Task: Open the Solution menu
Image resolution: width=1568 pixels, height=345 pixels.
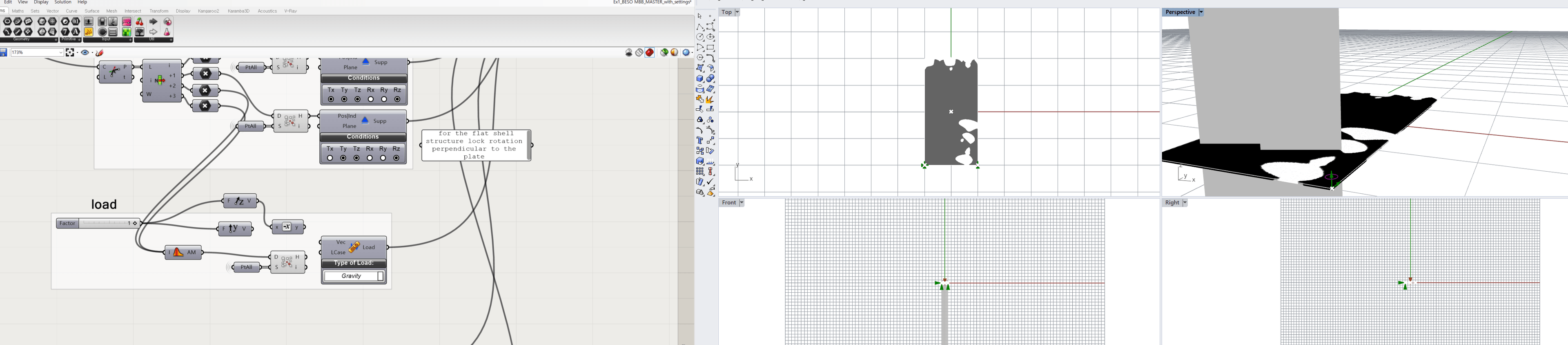Action: click(63, 2)
